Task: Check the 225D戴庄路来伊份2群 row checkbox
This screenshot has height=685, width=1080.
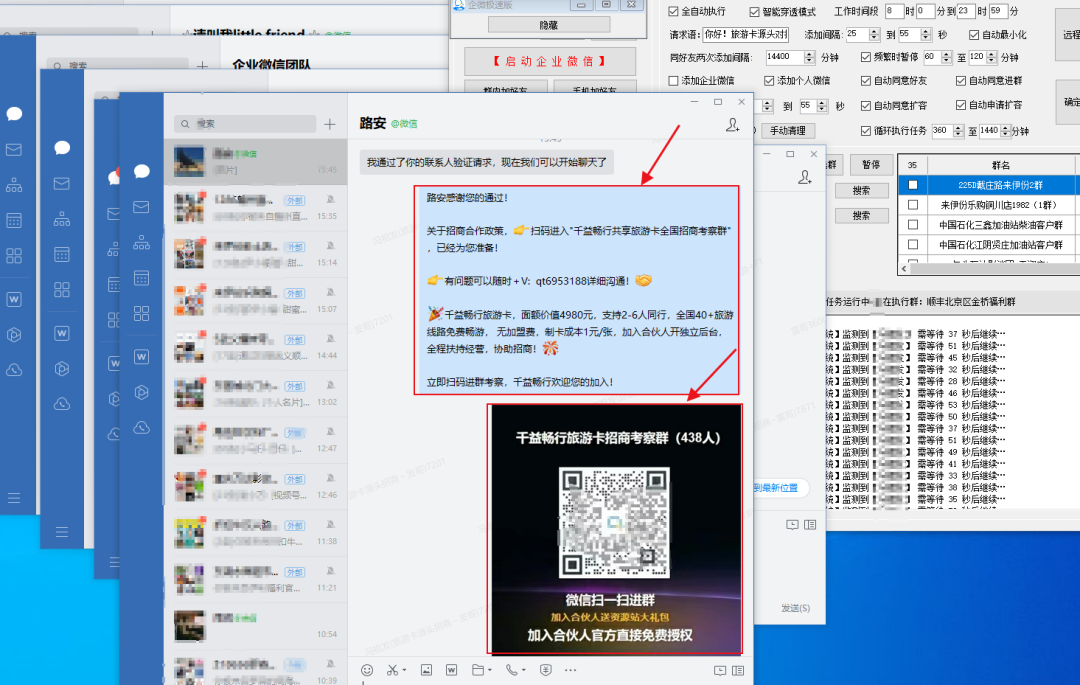Action: pyautogui.click(x=913, y=185)
